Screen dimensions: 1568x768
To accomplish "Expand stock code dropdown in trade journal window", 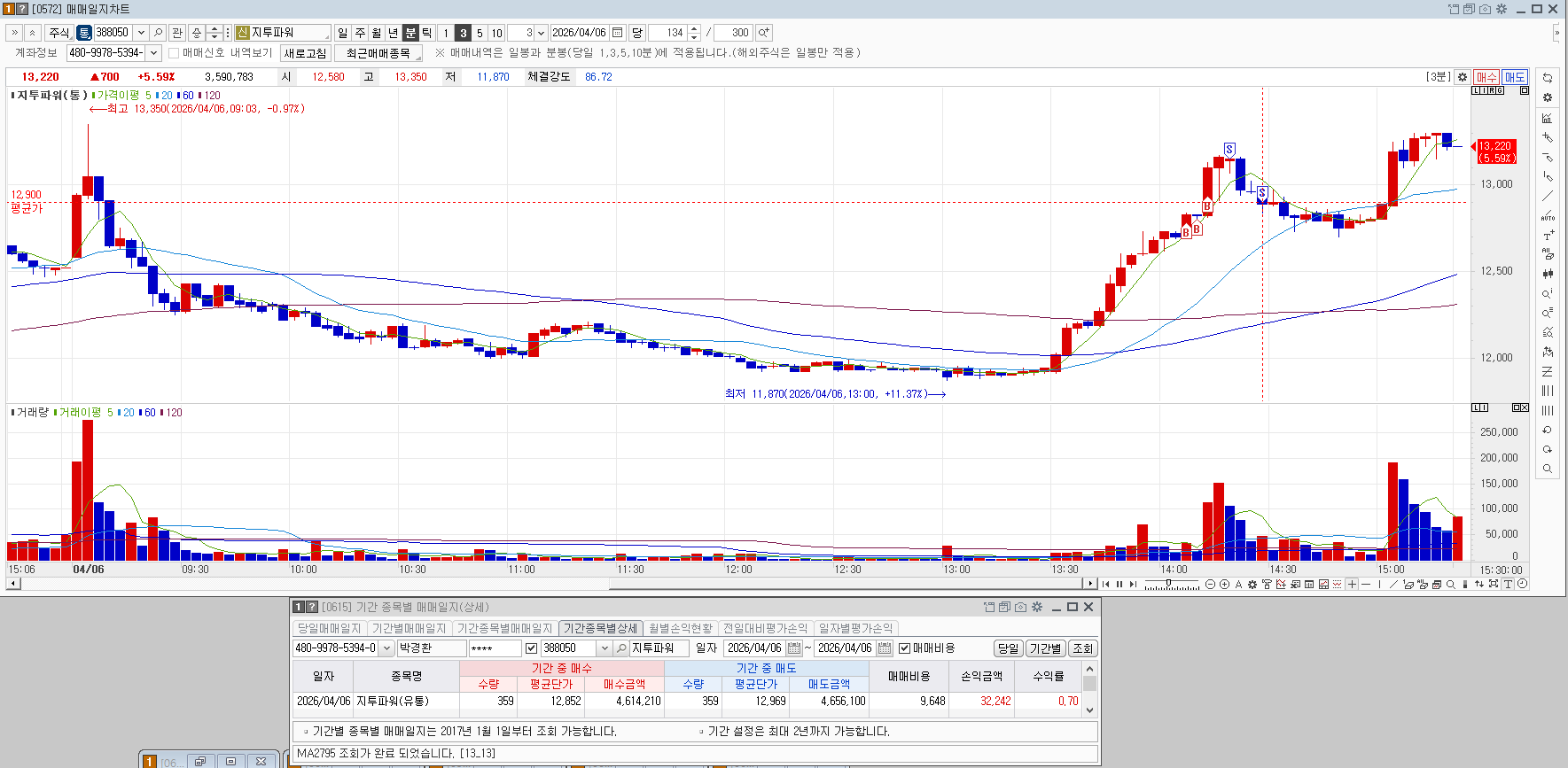I will [x=605, y=648].
